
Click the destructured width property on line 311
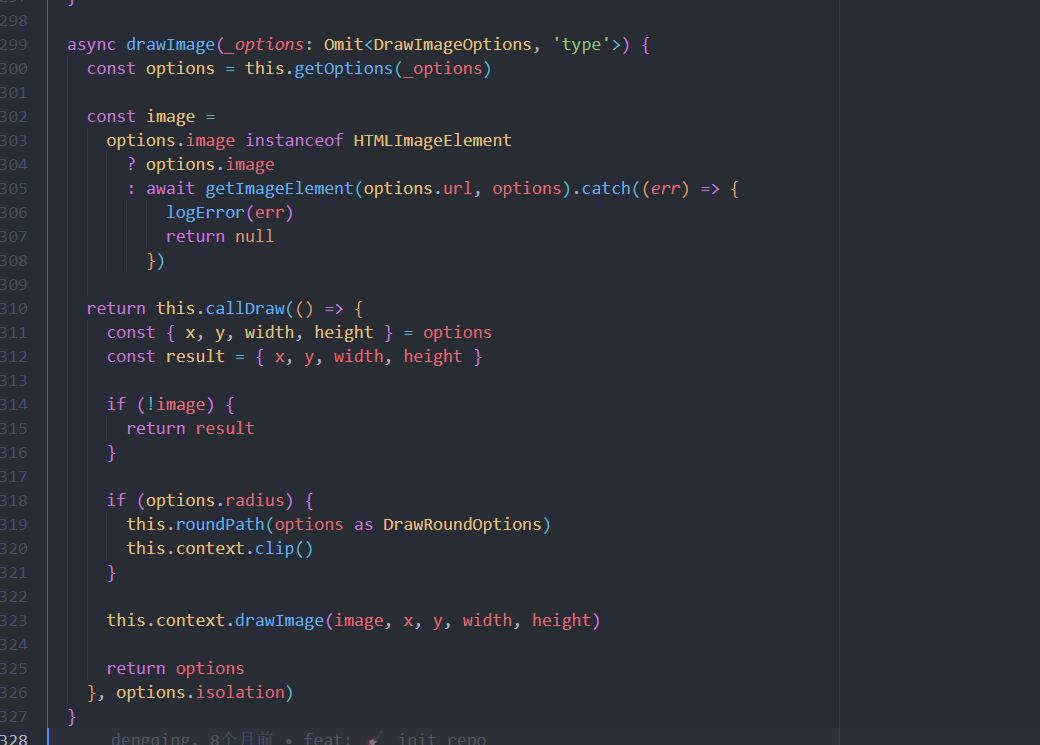click(x=271, y=332)
